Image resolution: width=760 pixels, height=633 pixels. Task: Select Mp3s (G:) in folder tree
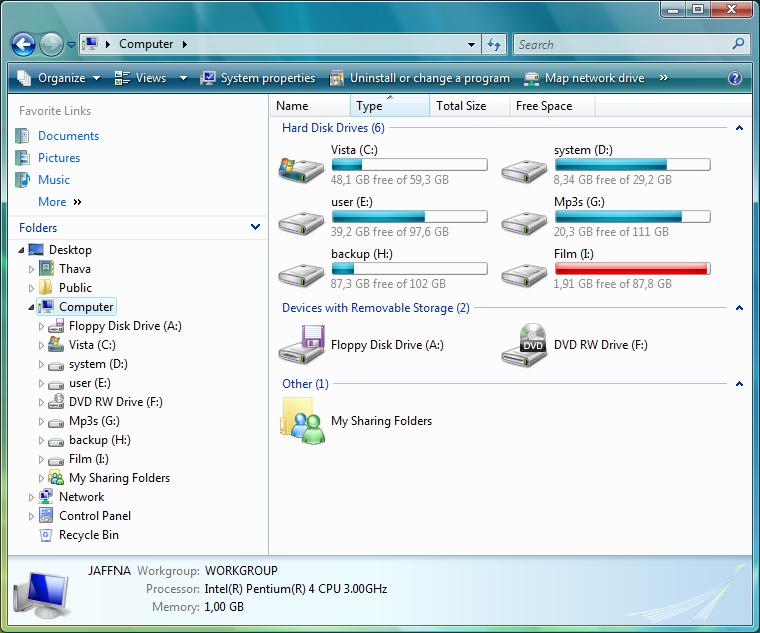pos(95,421)
